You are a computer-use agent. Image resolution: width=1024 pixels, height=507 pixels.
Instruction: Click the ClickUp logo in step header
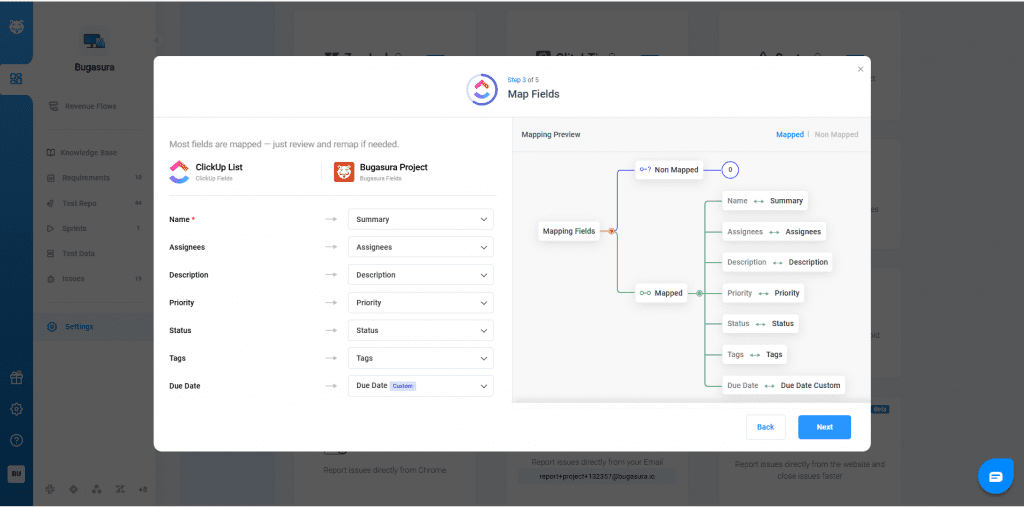click(482, 89)
